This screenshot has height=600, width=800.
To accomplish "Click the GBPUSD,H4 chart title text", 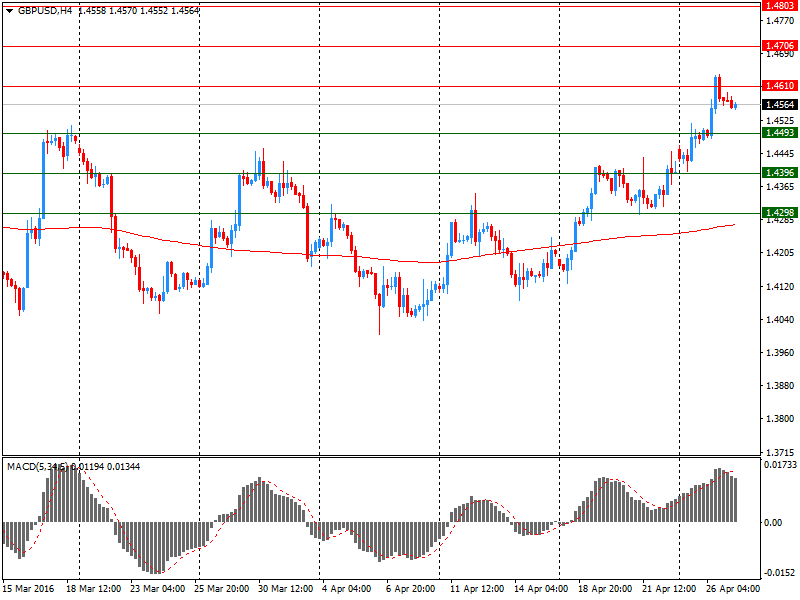I will [45, 11].
